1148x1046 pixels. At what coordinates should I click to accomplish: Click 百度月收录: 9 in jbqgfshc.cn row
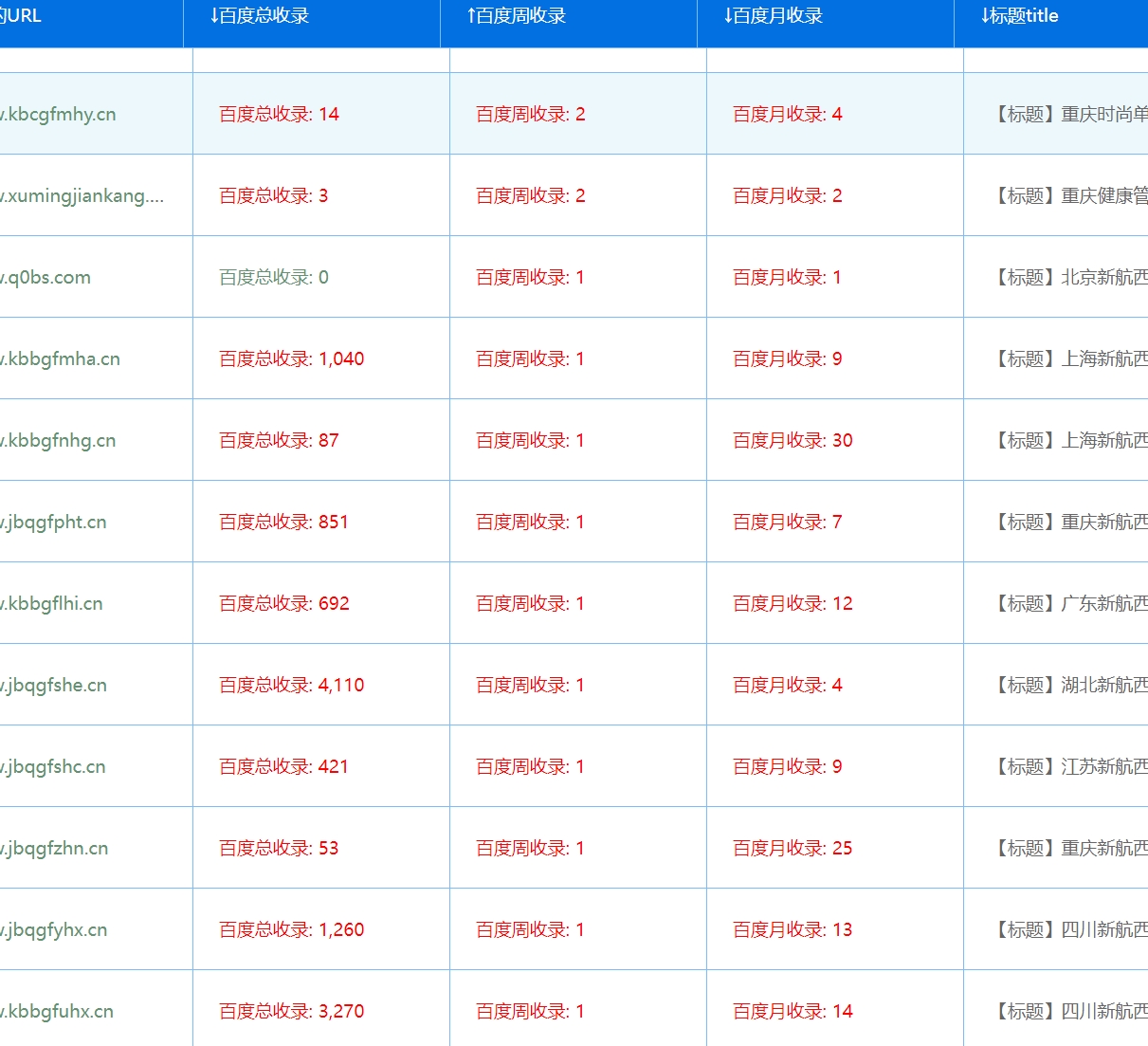788,766
